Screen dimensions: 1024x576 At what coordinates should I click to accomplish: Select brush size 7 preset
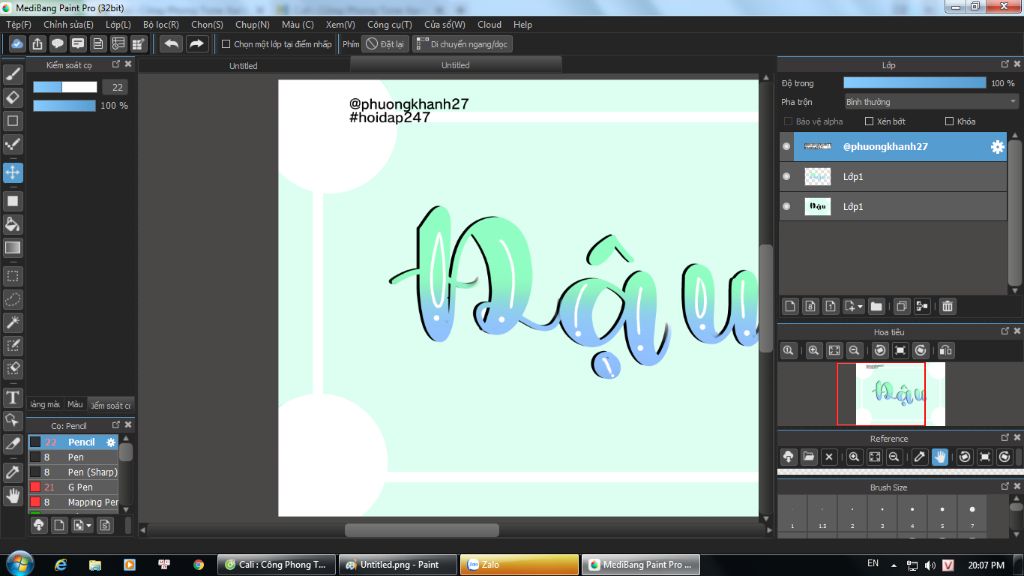tap(972, 516)
